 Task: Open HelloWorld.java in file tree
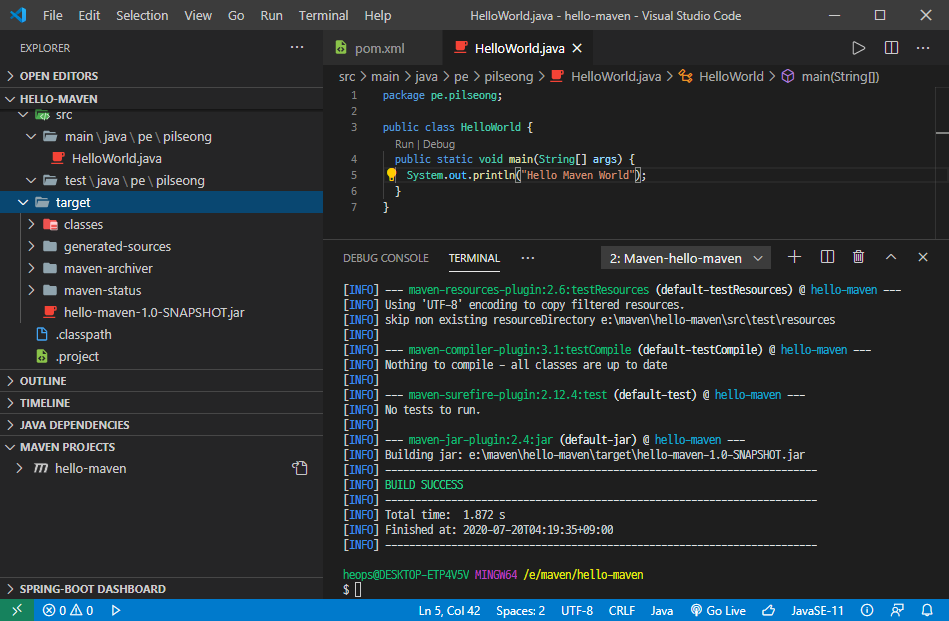click(162, 158)
